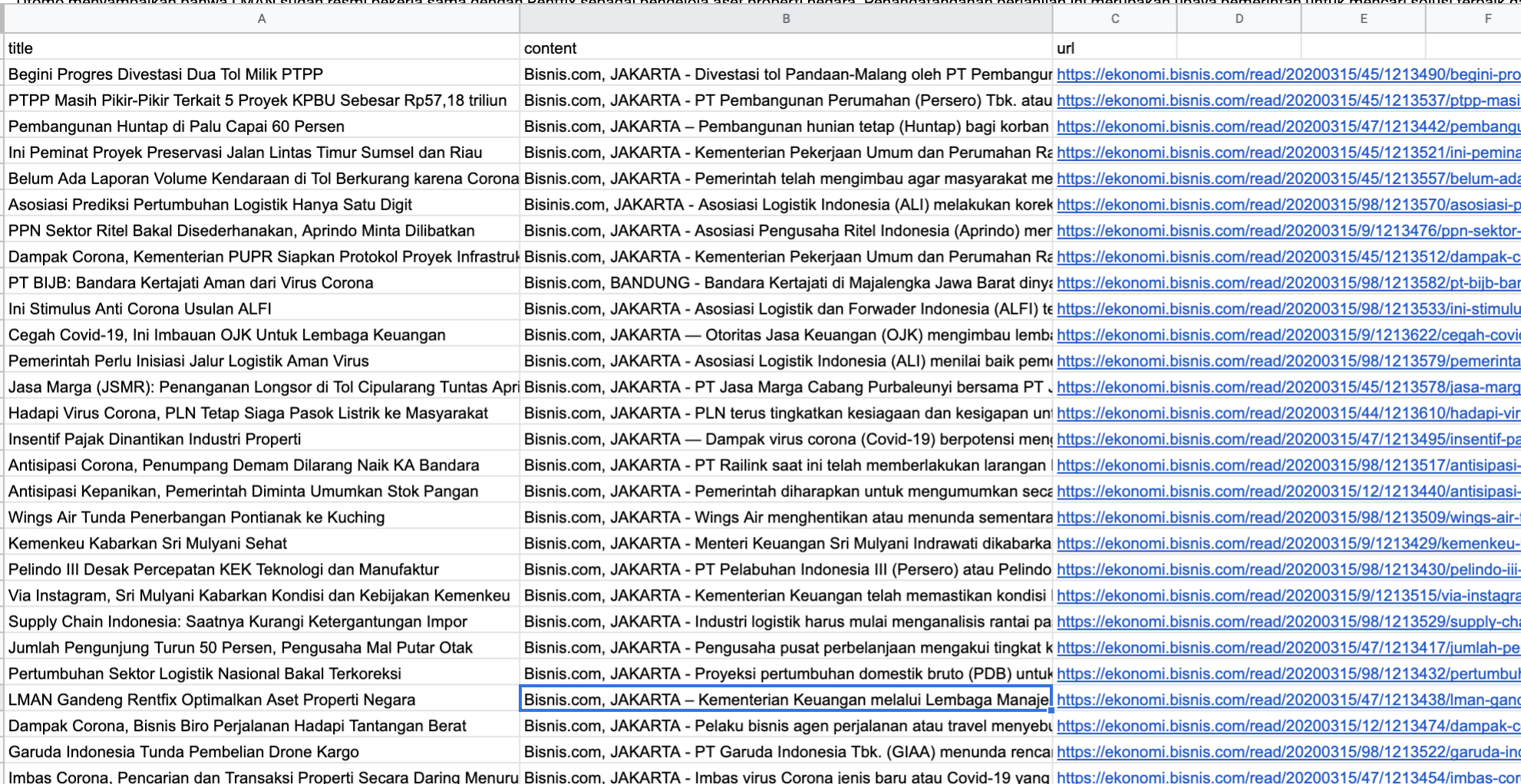Select column A header
Screen dimensions: 1521x784
(262, 19)
